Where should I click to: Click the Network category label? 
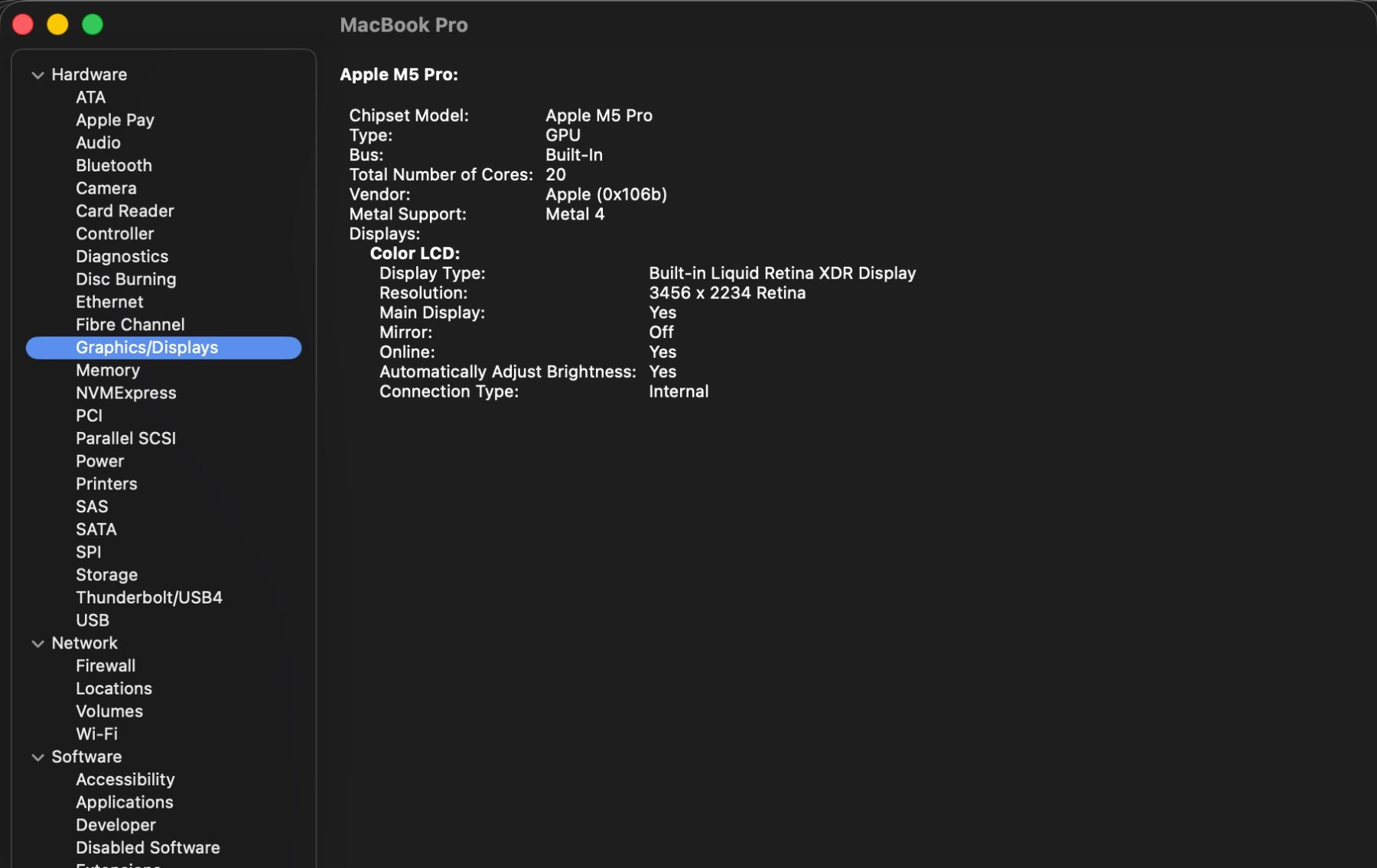coord(84,643)
